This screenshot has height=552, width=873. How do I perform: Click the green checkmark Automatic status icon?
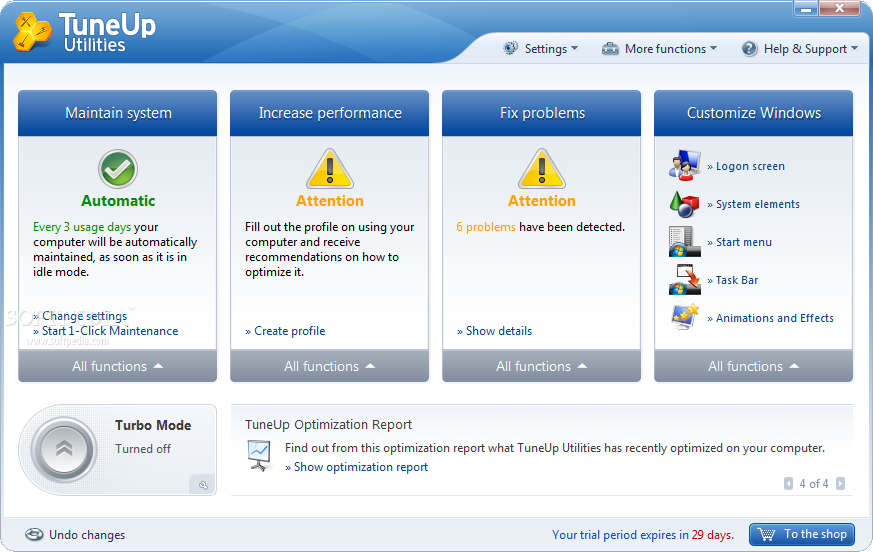118,169
